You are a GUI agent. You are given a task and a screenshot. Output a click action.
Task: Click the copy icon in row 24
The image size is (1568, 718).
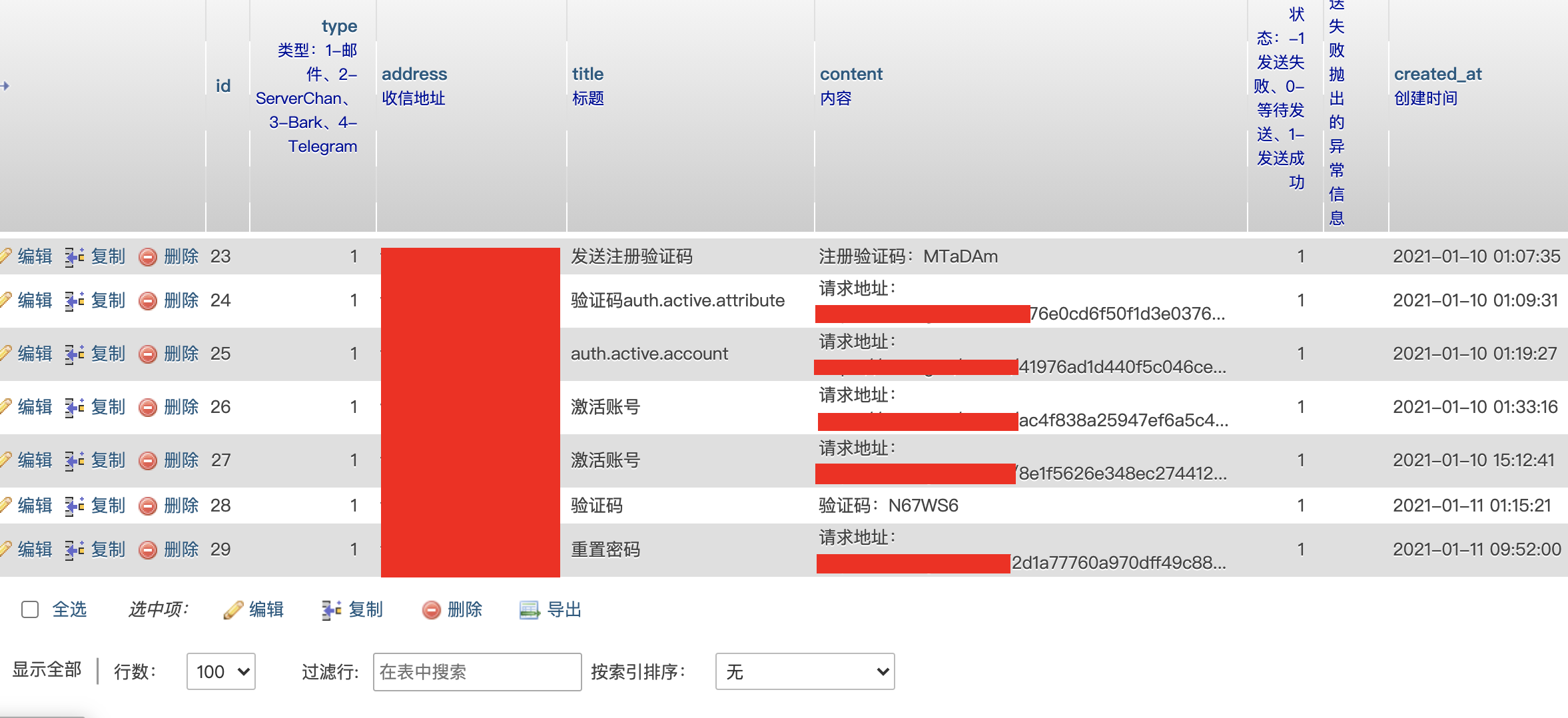tap(74, 300)
